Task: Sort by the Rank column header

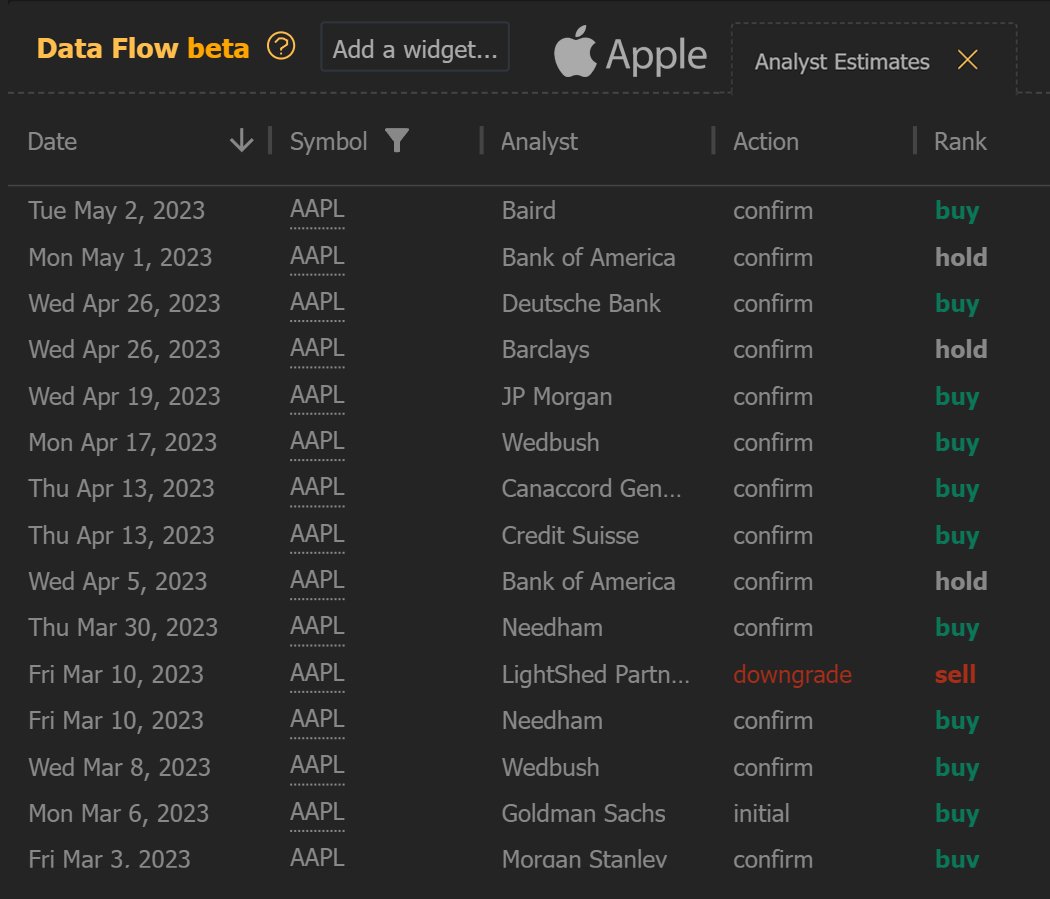Action: pos(960,142)
